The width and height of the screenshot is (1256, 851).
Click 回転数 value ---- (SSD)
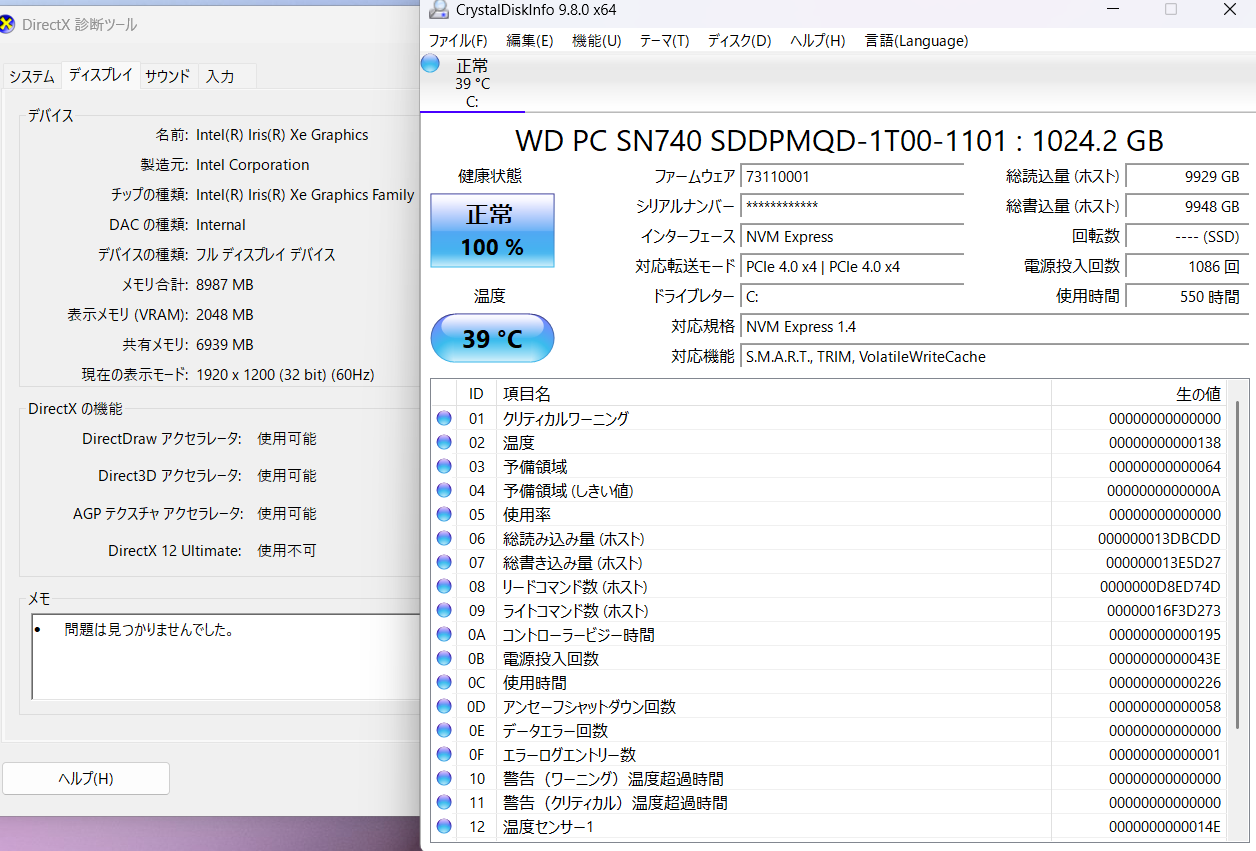pos(1187,237)
